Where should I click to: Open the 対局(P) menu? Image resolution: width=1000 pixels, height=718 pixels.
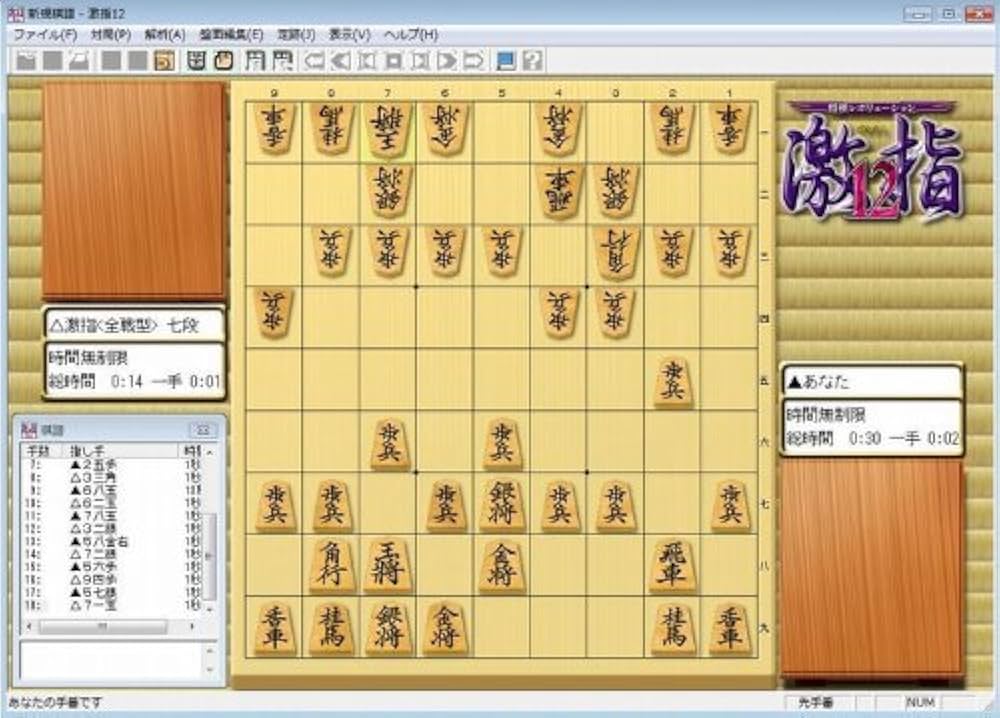[111, 34]
